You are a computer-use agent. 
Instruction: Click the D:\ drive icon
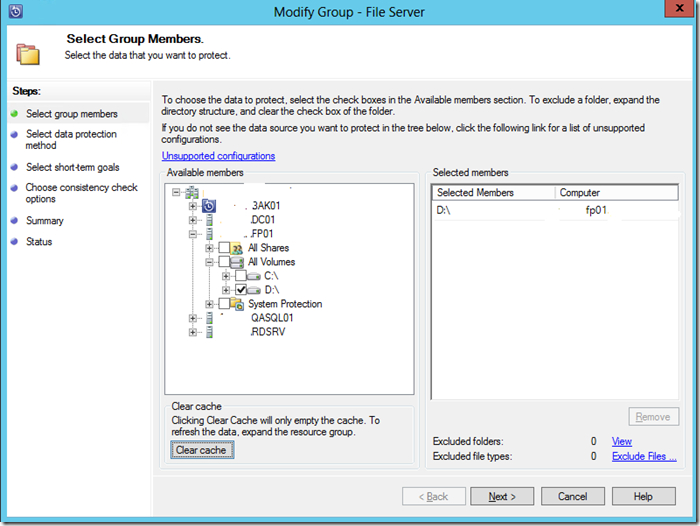(254, 290)
